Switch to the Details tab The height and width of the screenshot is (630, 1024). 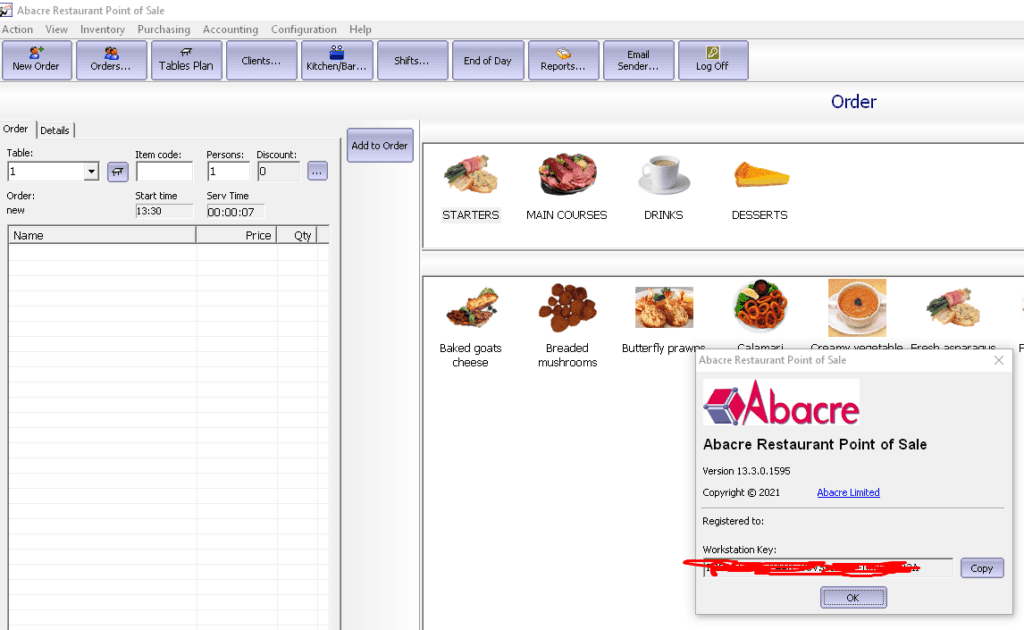pos(55,130)
